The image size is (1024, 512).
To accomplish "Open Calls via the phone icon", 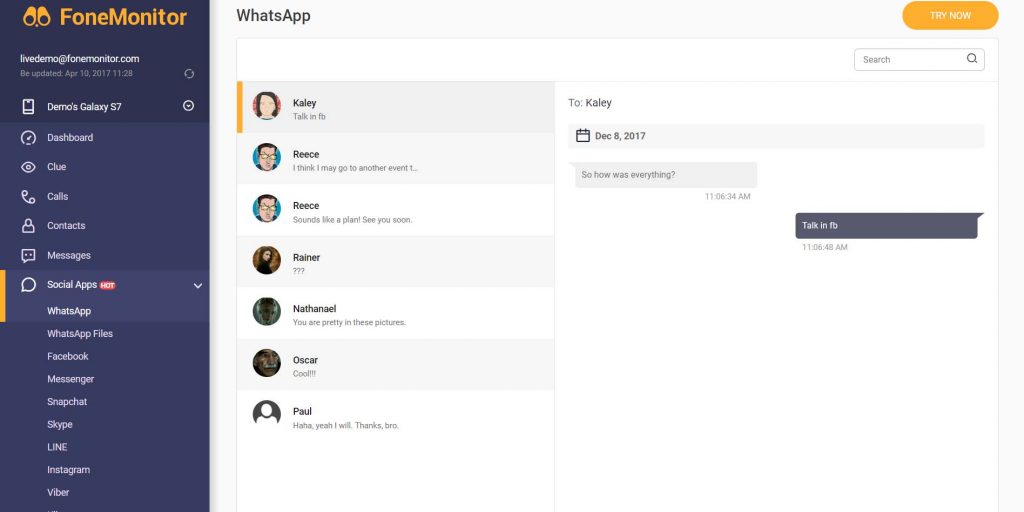I will pyautogui.click(x=28, y=197).
